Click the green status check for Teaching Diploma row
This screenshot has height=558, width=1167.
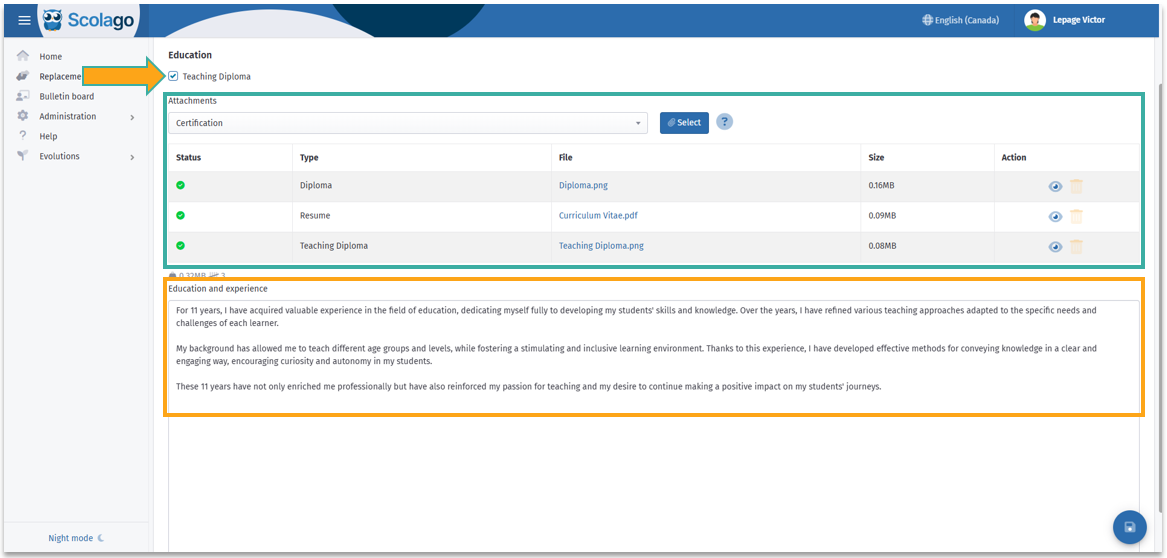click(x=181, y=246)
